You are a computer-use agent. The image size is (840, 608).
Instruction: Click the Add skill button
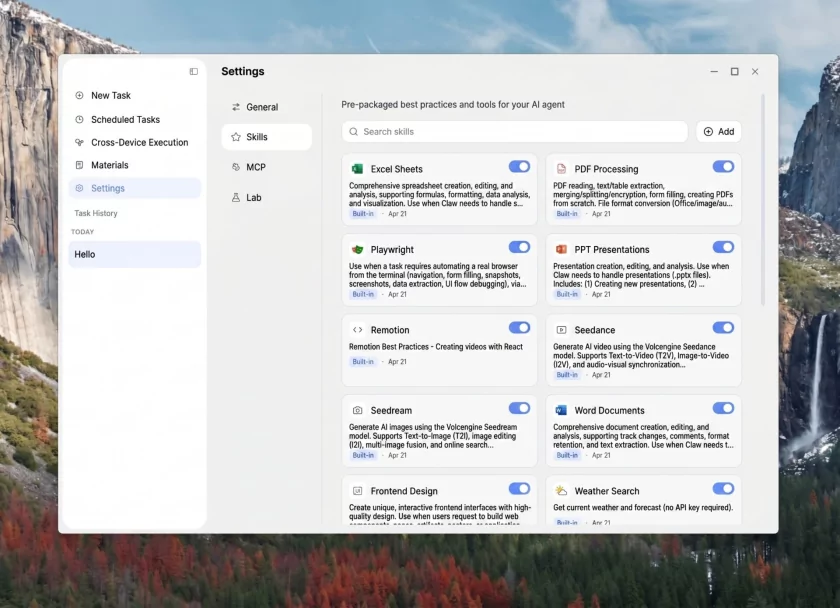719,131
